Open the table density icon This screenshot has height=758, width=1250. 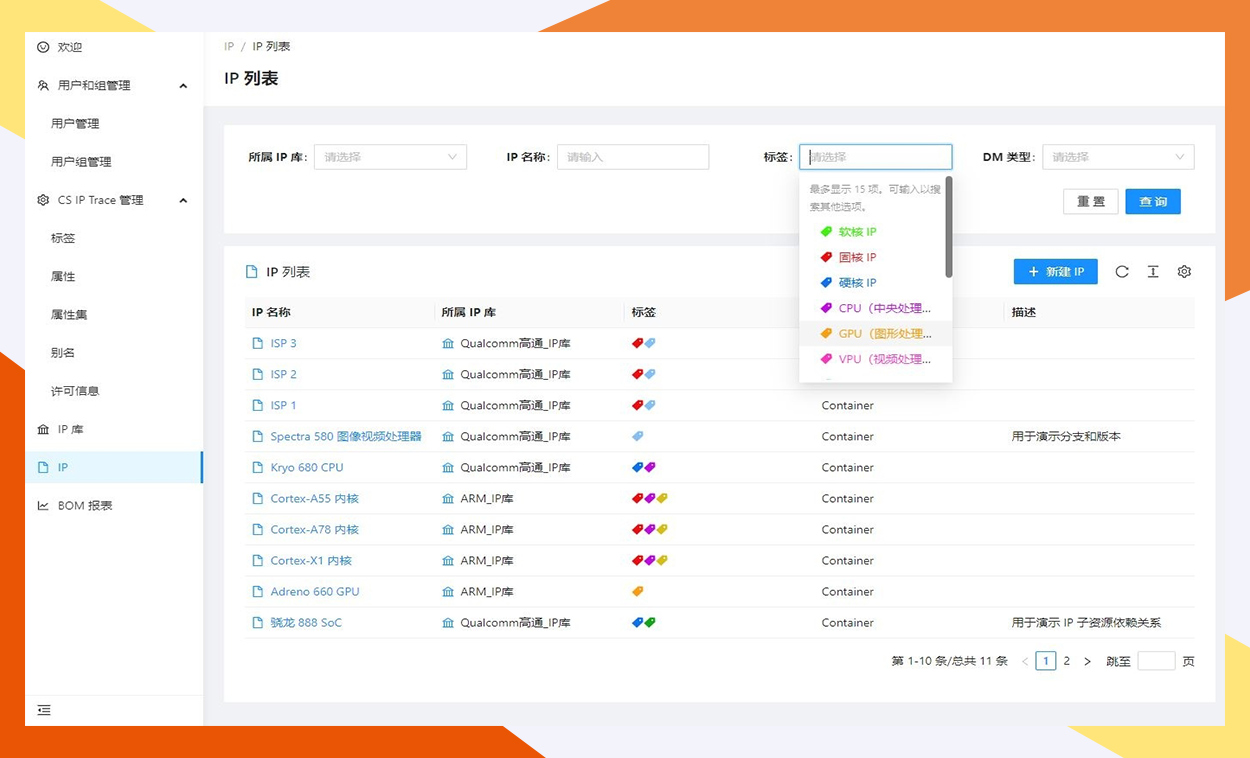pos(1153,272)
